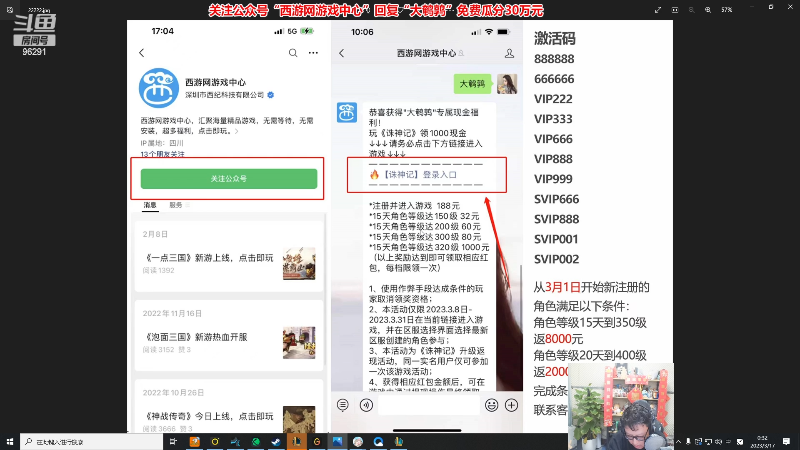Tap the chat message input field
Image resolution: width=800 pixels, height=450 pixels.
pyautogui.click(x=428, y=405)
